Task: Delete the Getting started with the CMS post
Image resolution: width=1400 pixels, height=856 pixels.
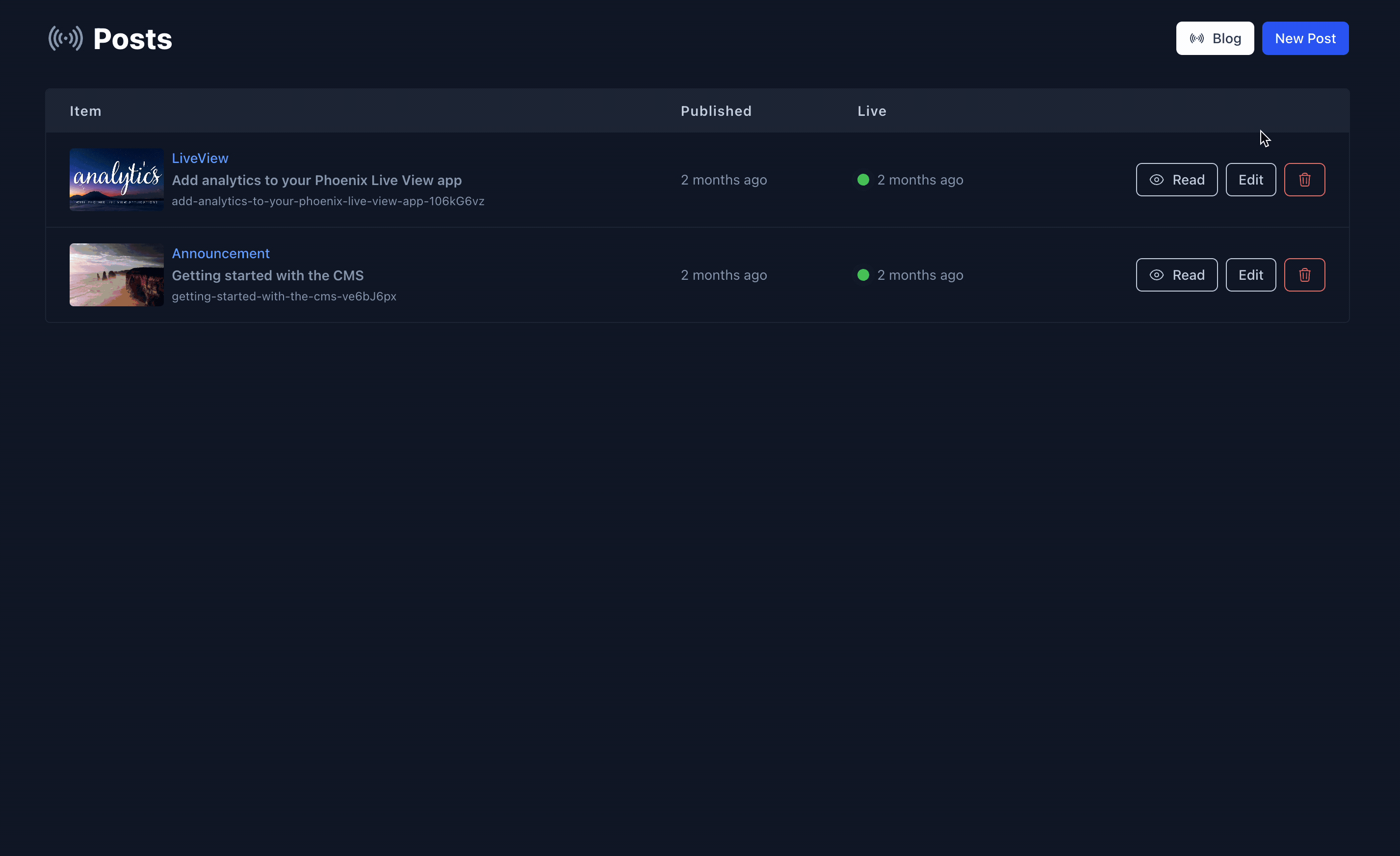Action: pos(1304,274)
